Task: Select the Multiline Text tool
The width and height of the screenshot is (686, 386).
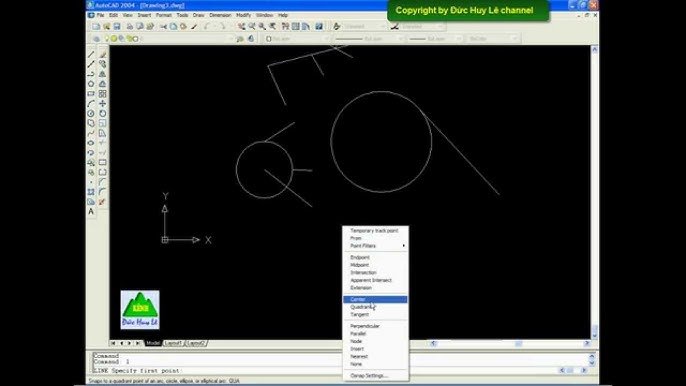Action: pyautogui.click(x=91, y=212)
